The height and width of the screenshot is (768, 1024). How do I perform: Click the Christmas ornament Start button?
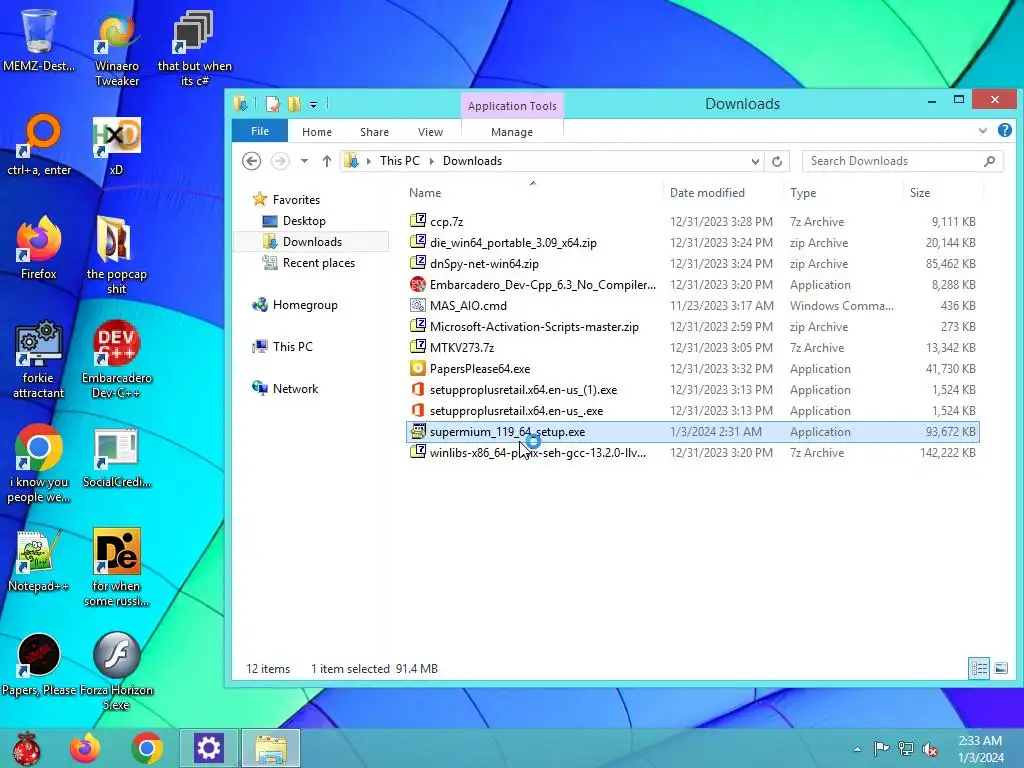point(27,748)
